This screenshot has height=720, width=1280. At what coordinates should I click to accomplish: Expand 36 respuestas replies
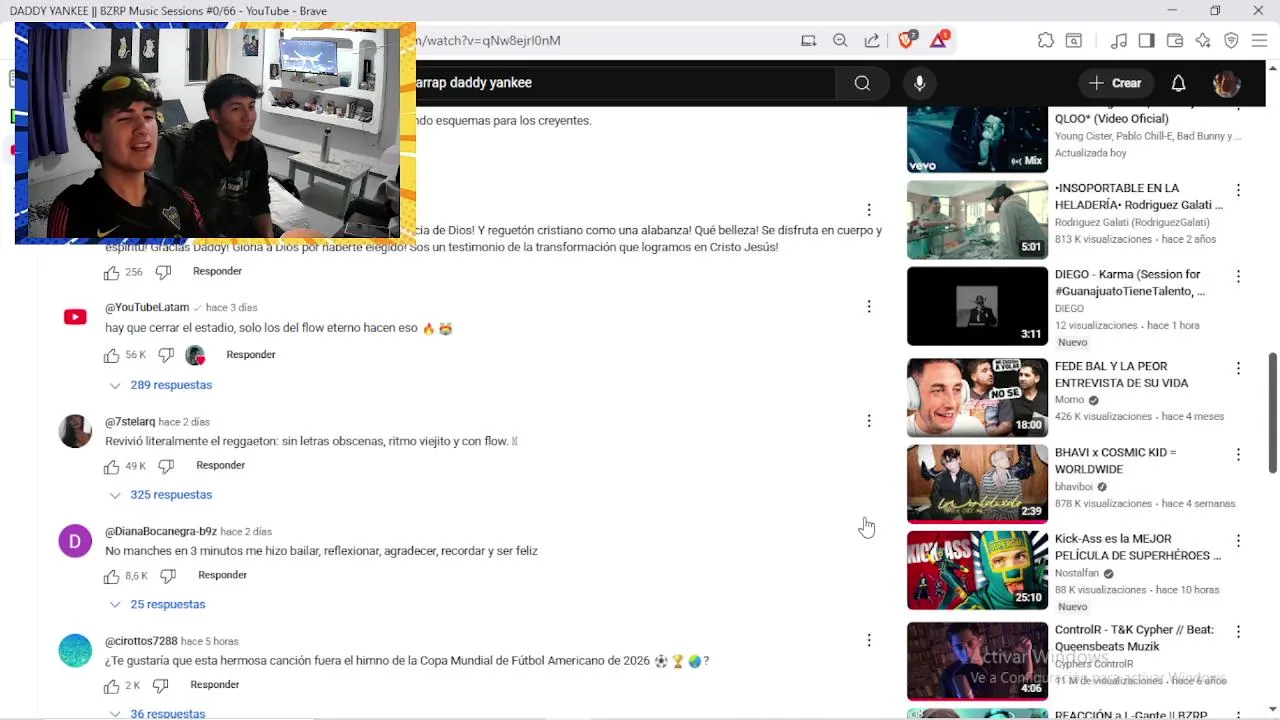point(157,713)
